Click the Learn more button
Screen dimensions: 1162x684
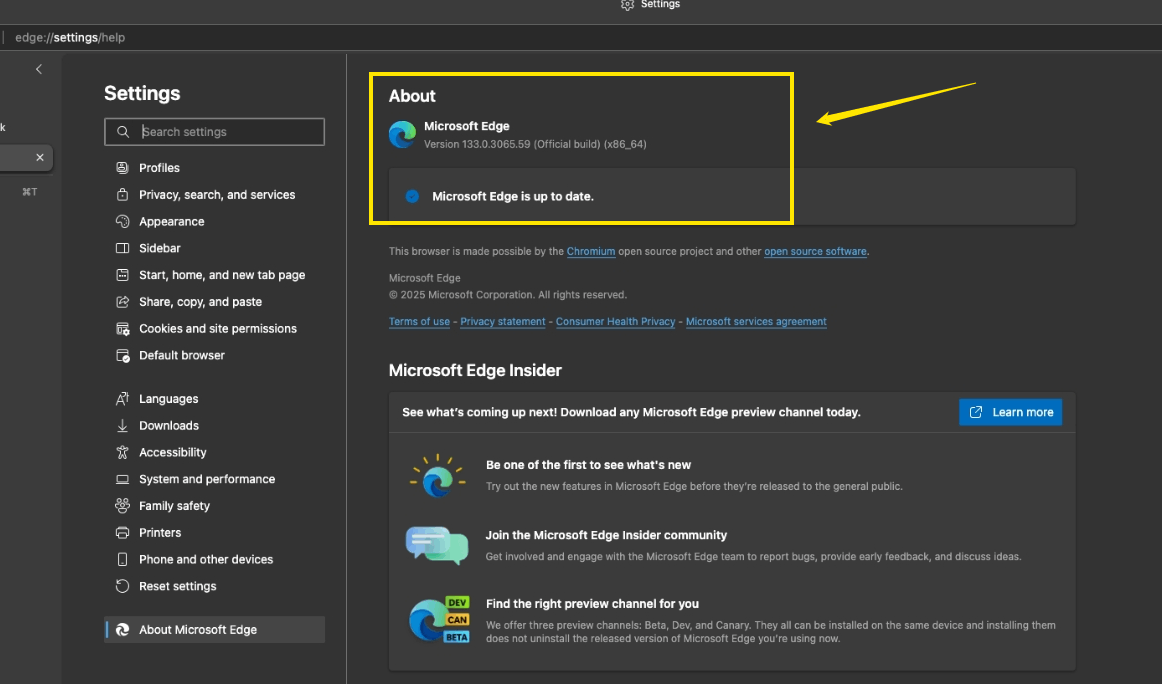pyautogui.click(x=1010, y=412)
